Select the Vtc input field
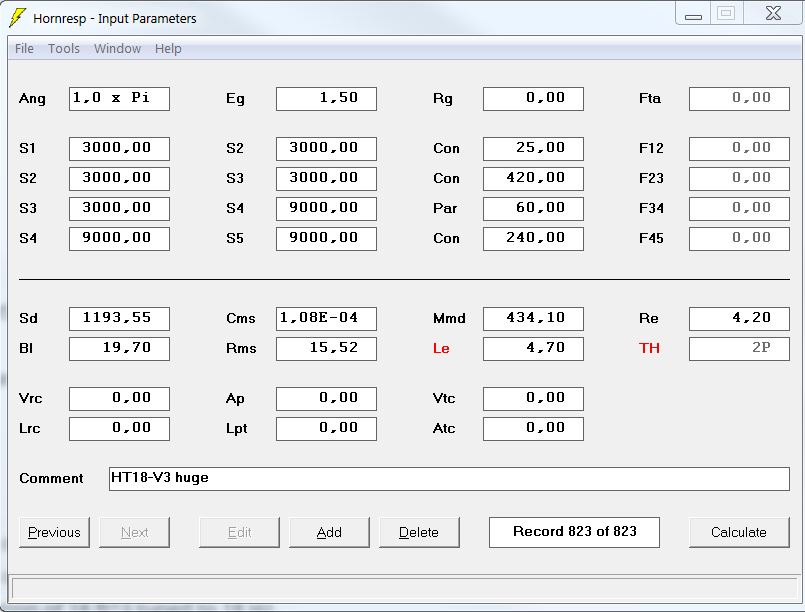Screen dimensions: 805x612 (533, 398)
